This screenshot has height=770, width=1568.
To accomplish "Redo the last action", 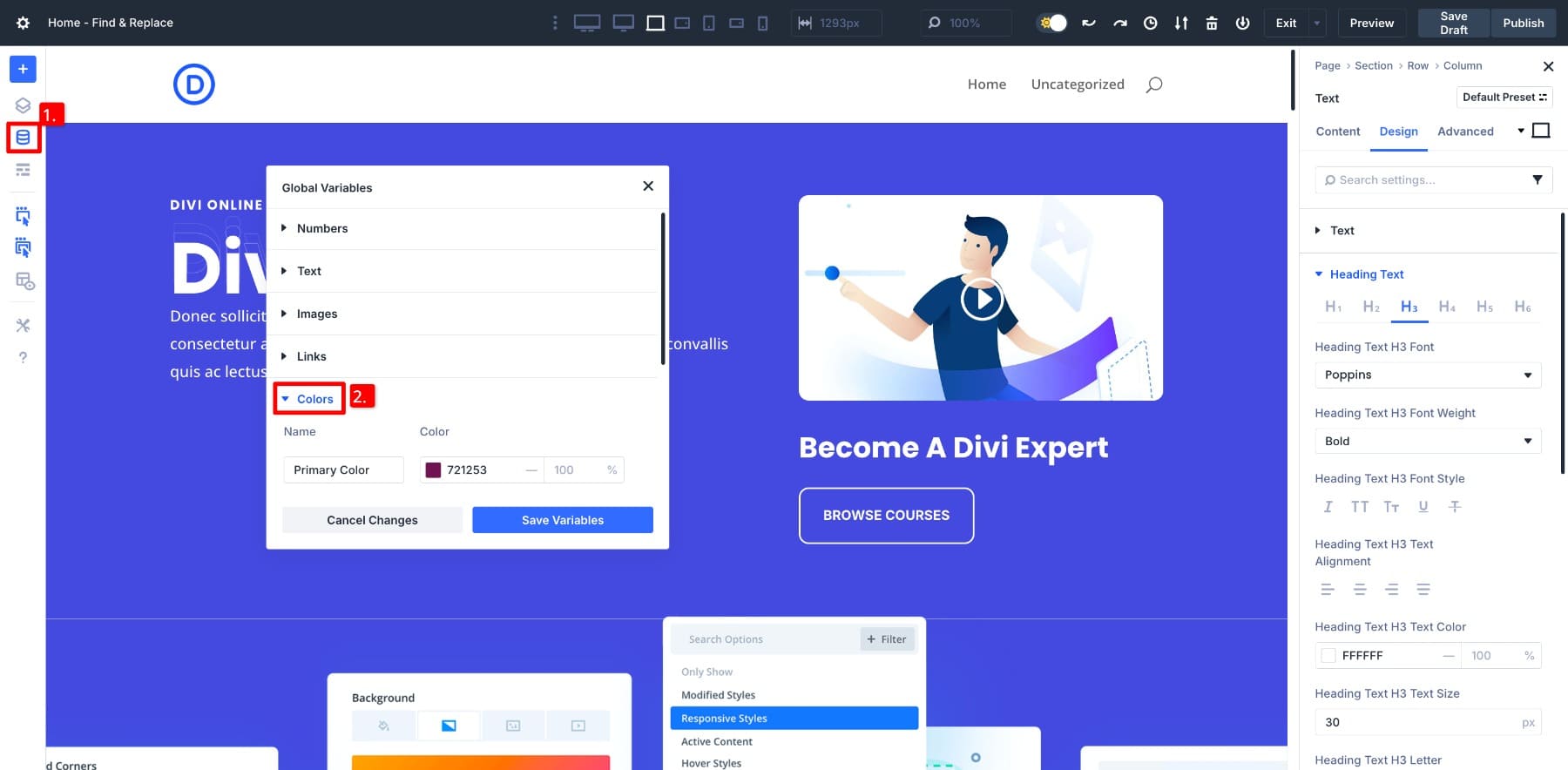I will tap(1120, 23).
